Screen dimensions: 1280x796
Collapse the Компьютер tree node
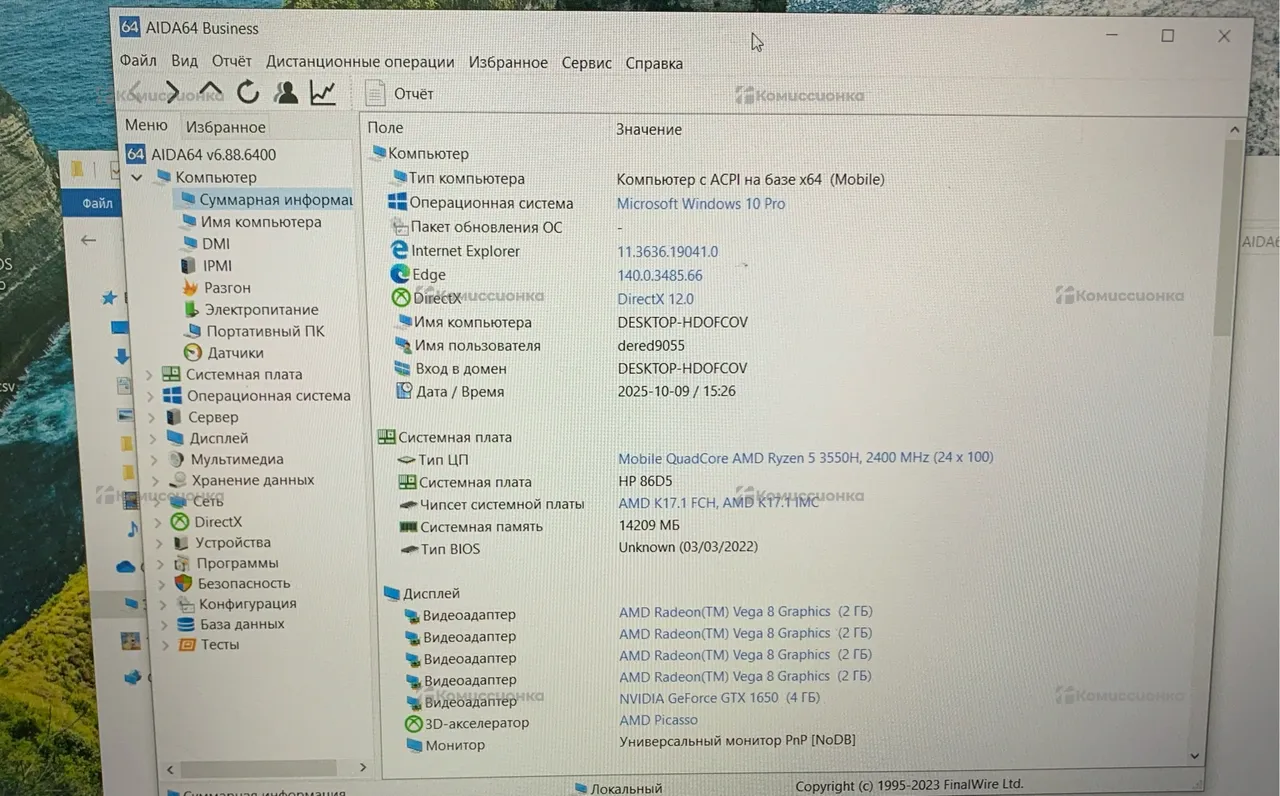click(137, 178)
